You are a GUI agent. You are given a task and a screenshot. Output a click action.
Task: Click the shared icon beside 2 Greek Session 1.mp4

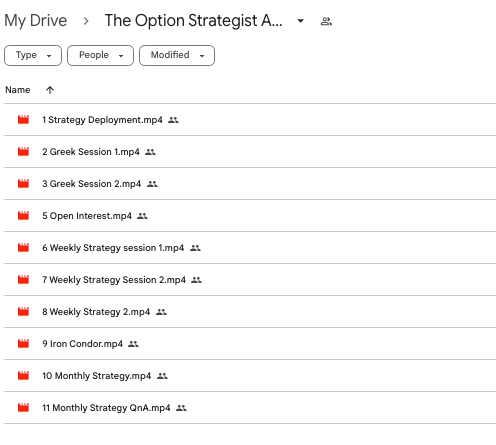click(150, 152)
